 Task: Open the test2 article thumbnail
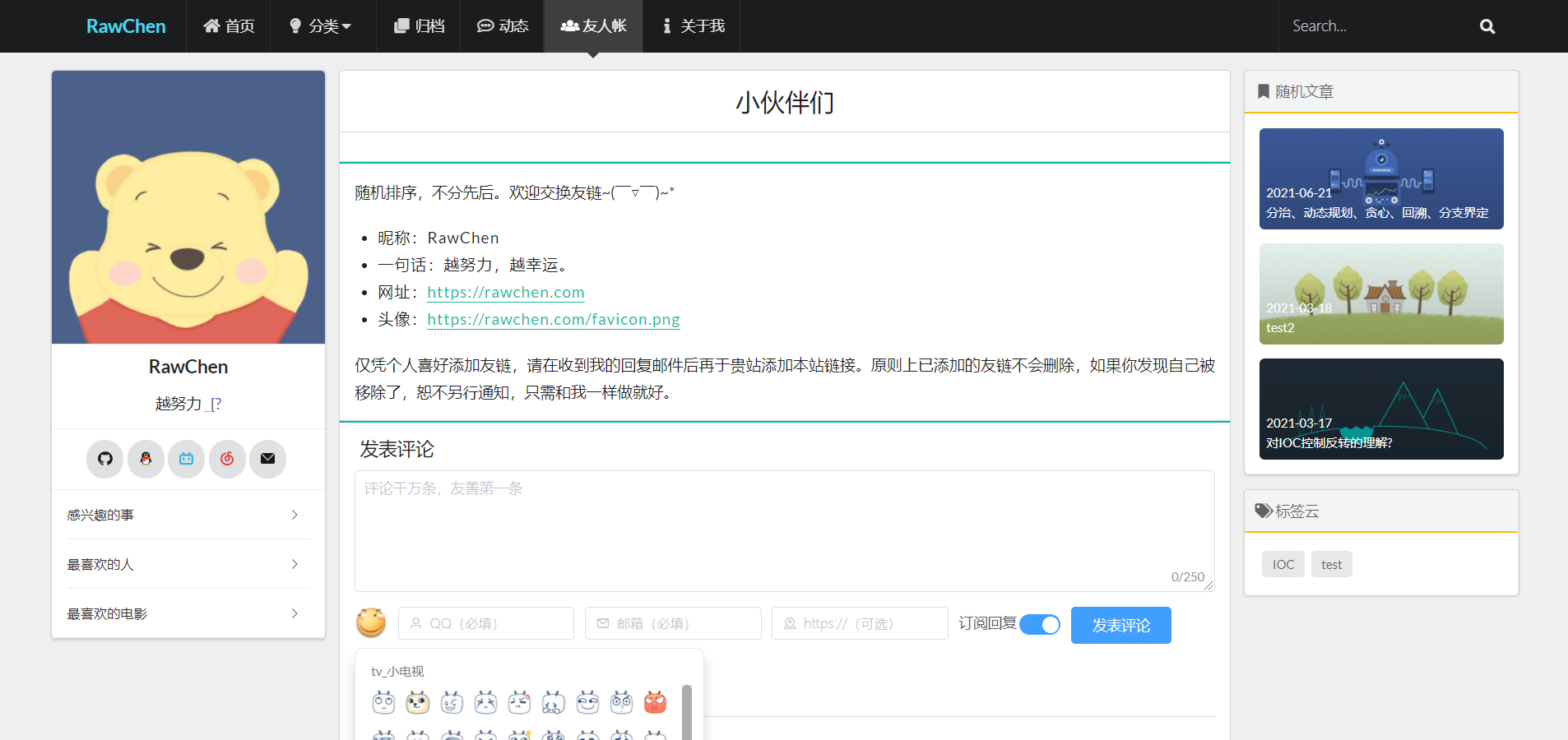pyautogui.click(x=1381, y=294)
